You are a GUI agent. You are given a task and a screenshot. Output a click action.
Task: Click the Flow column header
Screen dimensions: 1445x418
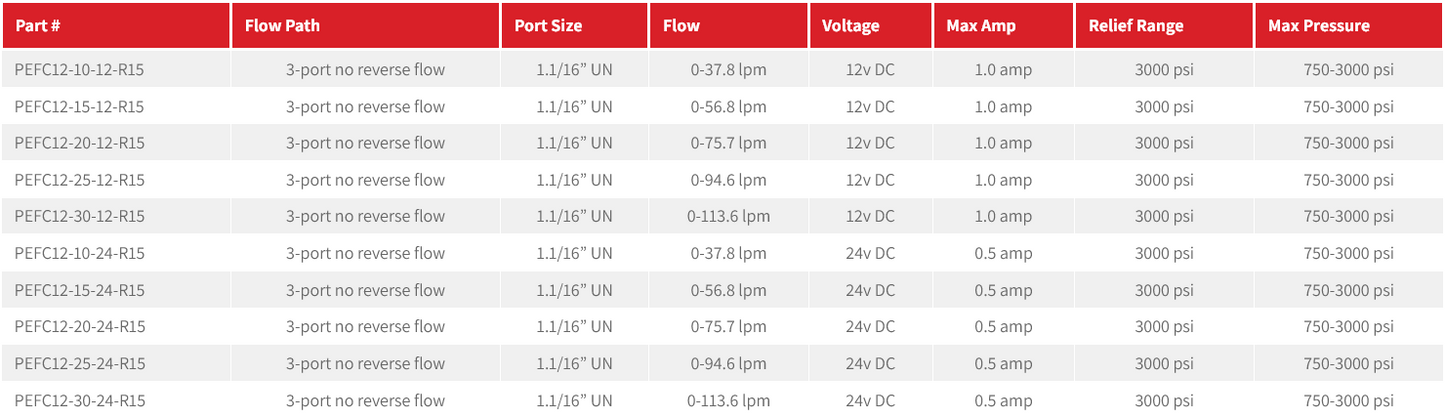coord(681,25)
